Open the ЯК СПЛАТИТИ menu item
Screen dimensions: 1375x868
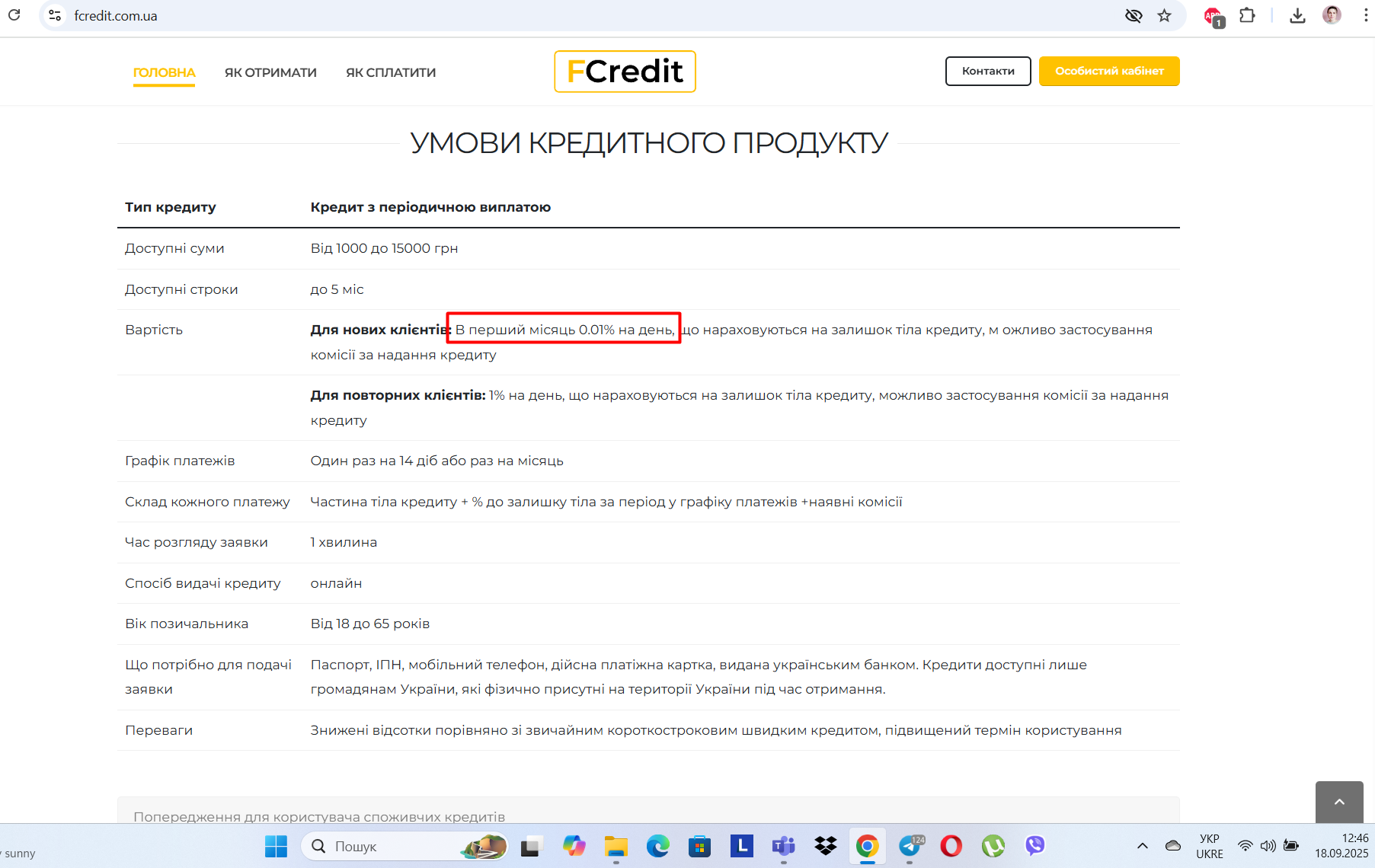tap(391, 72)
